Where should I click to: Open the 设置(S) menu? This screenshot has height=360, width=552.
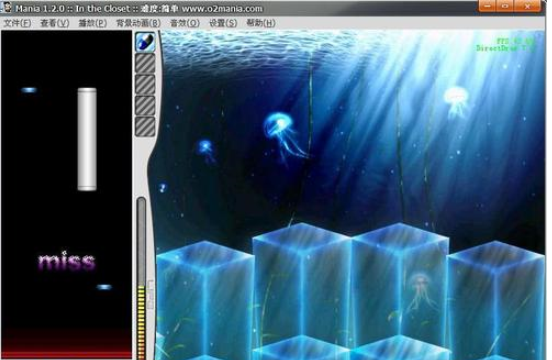pos(223,23)
